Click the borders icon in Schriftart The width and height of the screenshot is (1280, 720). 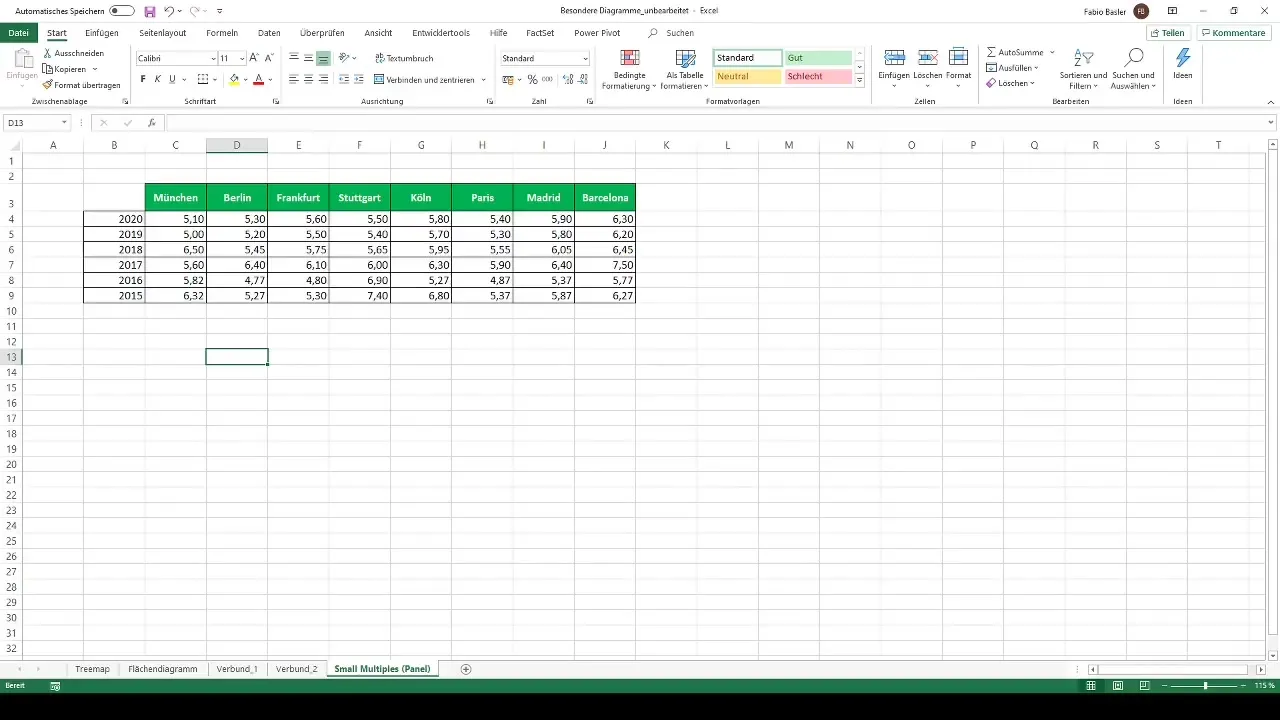[x=202, y=79]
